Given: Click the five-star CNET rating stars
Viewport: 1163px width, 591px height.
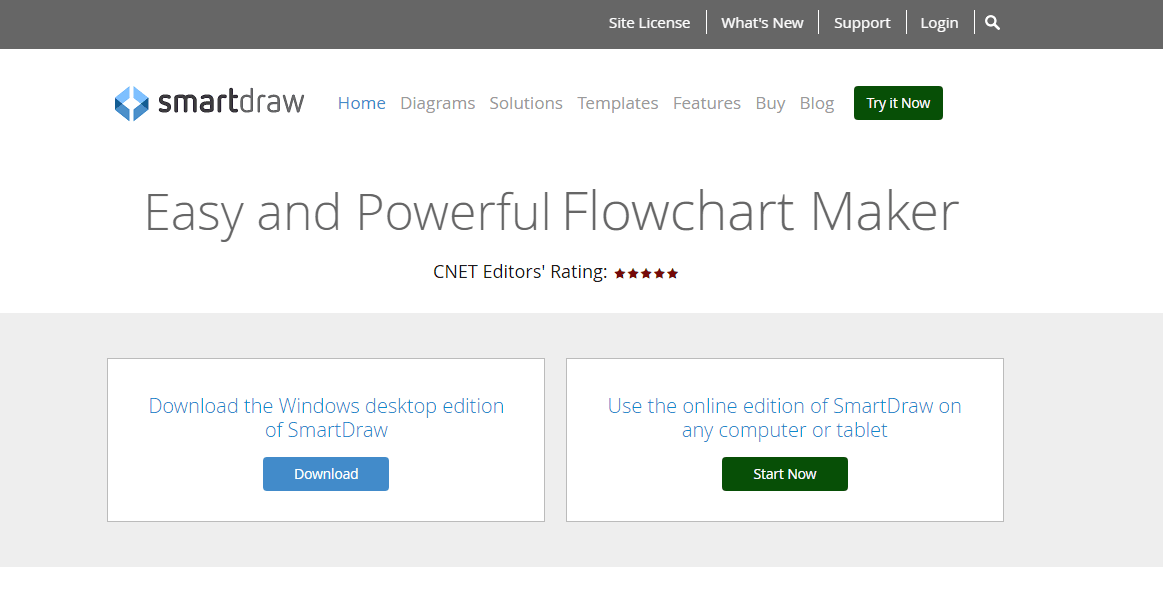Looking at the screenshot, I should point(646,273).
